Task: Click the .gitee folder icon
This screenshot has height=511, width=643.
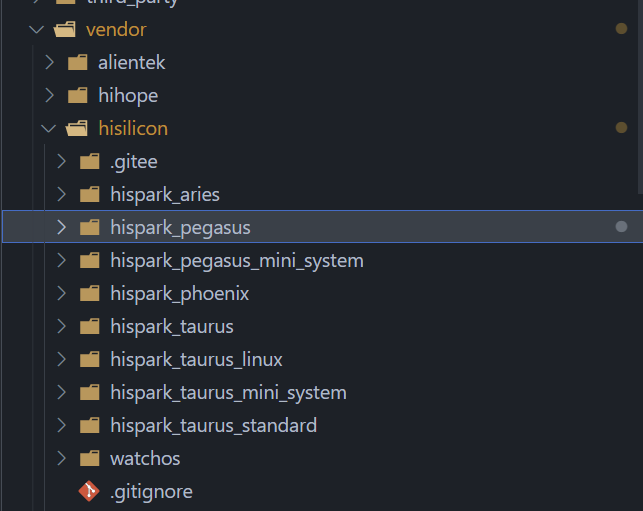Action: tap(89, 162)
